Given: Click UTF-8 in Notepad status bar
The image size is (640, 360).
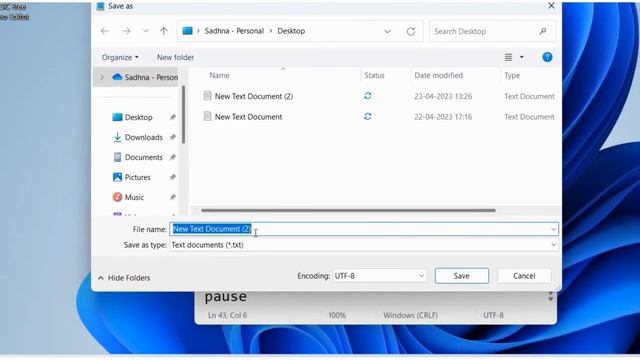Looking at the screenshot, I should click(x=493, y=316).
